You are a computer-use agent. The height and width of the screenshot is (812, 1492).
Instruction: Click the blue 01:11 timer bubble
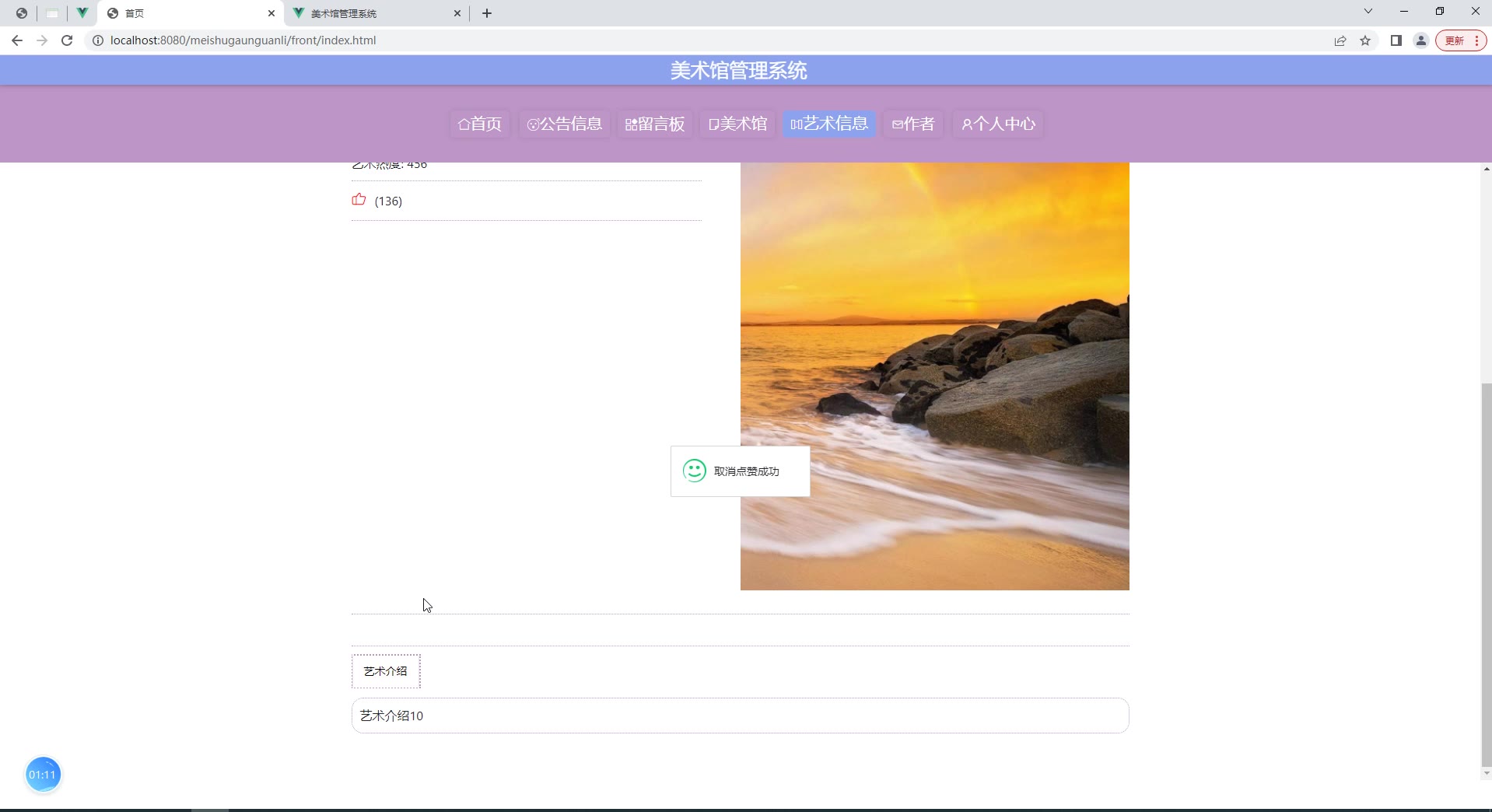[x=43, y=775]
